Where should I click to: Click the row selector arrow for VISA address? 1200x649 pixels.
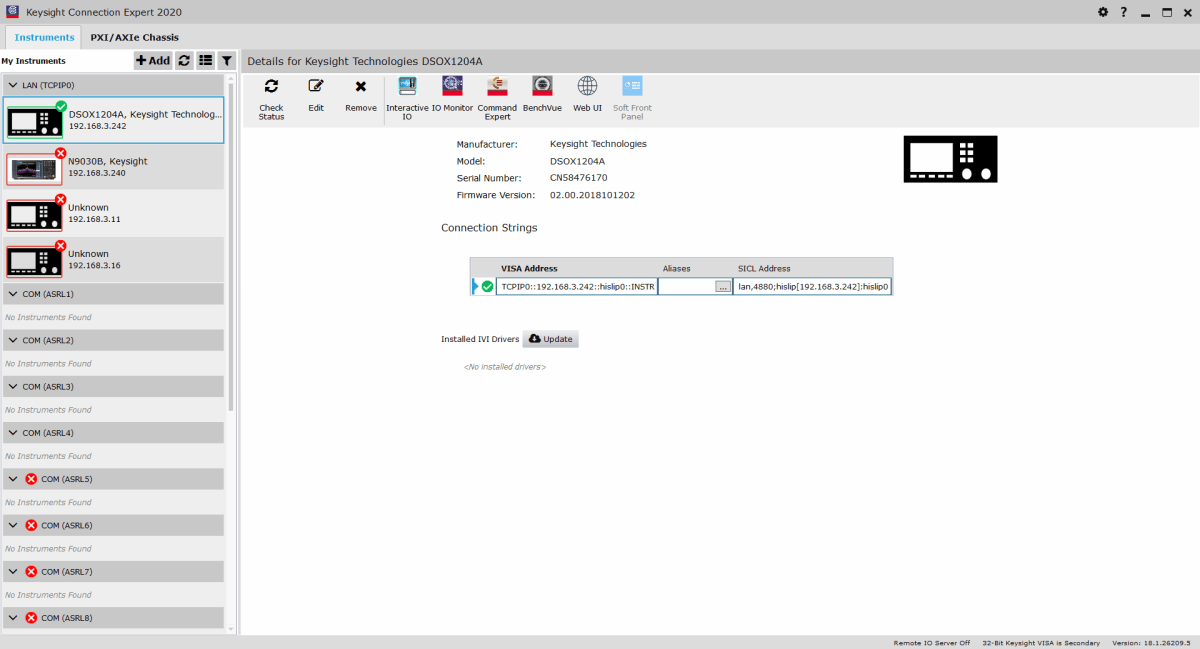coord(476,286)
